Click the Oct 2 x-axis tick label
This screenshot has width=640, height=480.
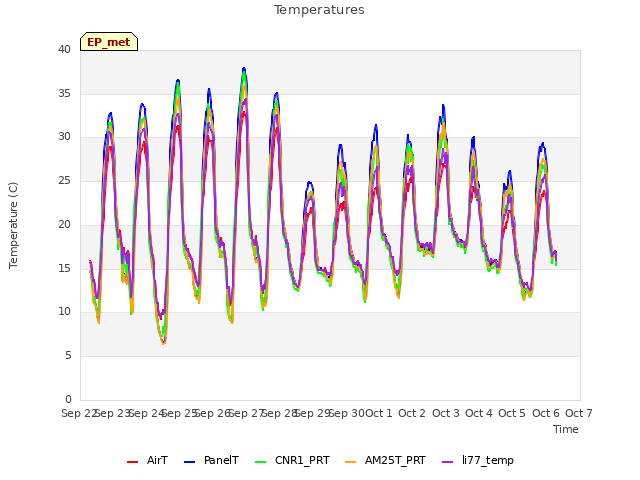click(x=412, y=413)
